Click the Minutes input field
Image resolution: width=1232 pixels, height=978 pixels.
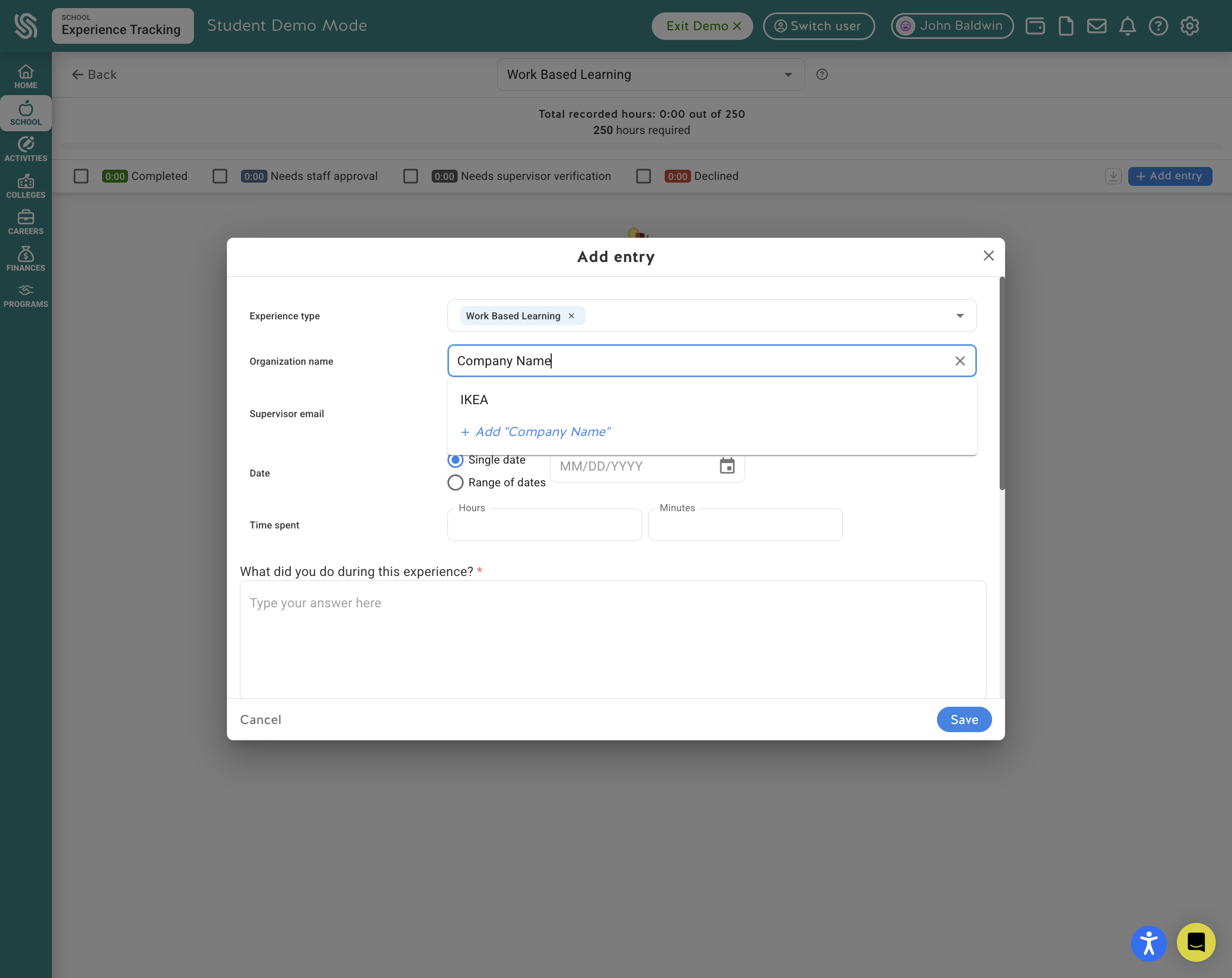pos(745,525)
